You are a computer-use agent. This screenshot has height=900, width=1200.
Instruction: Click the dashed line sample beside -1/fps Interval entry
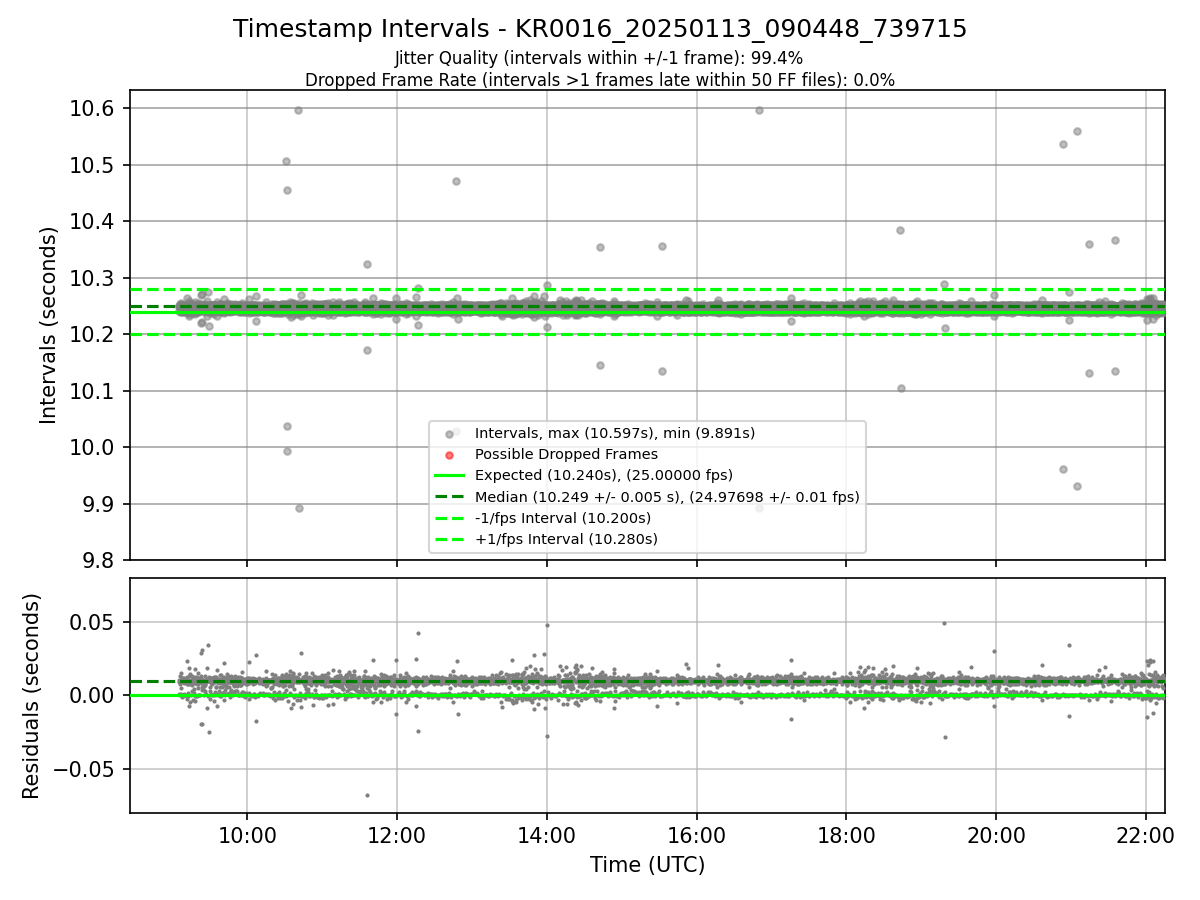pos(449,518)
